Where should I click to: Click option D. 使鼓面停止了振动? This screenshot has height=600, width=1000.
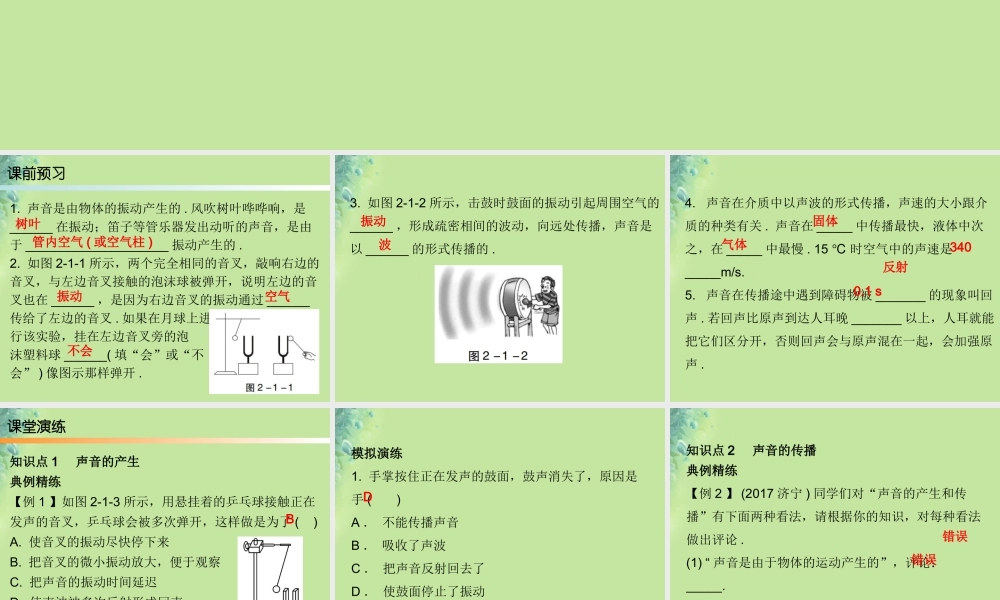click(418, 591)
